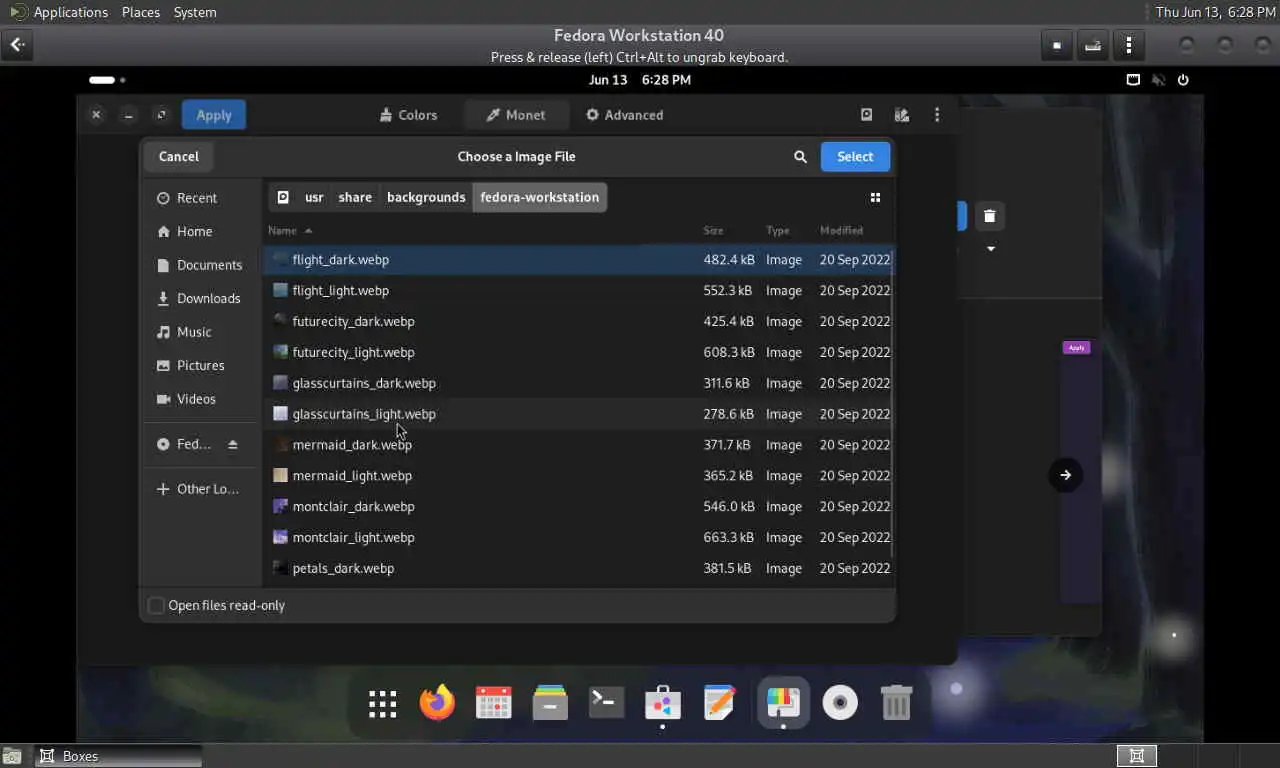Eject the Fed... mounted volume
Viewport: 1280px width, 768px height.
(x=233, y=444)
